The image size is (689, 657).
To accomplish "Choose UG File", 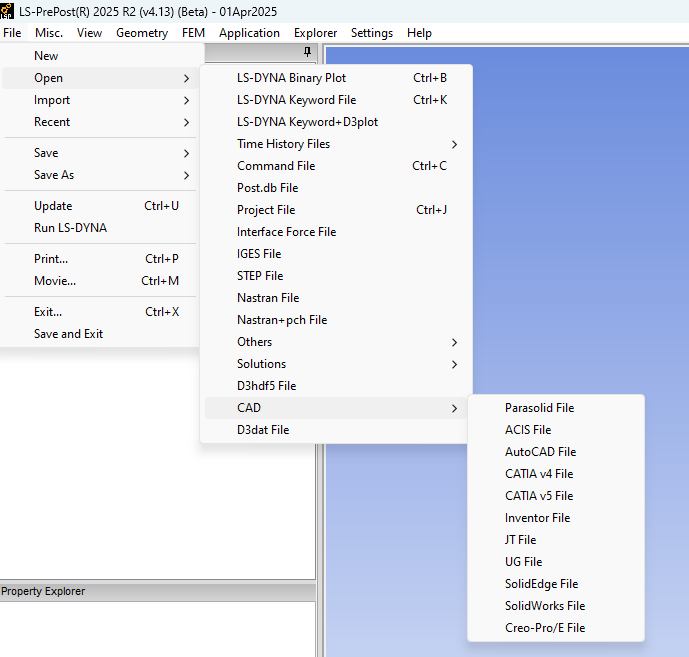I will tap(556, 562).
